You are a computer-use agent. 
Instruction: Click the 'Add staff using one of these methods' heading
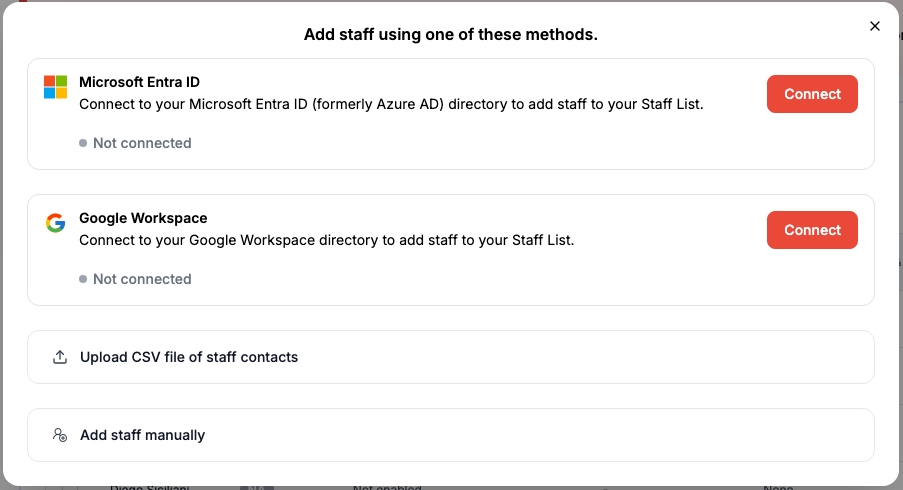(x=450, y=35)
